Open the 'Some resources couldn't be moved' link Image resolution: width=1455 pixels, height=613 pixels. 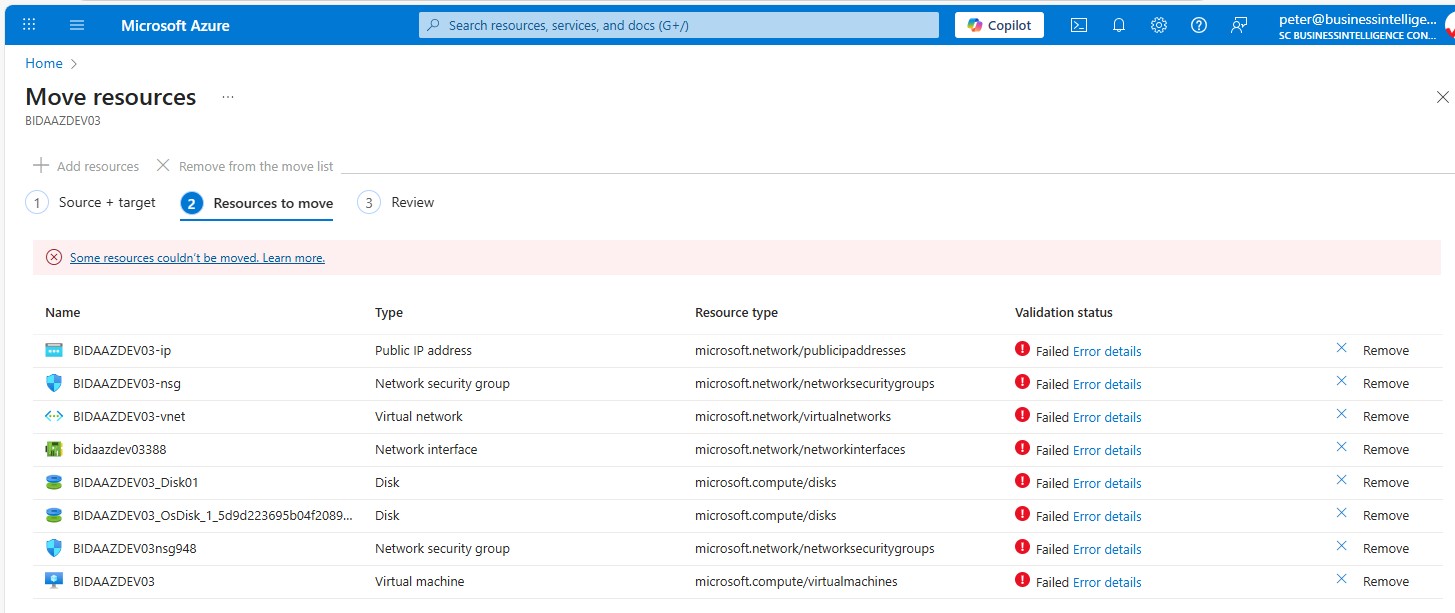point(197,258)
